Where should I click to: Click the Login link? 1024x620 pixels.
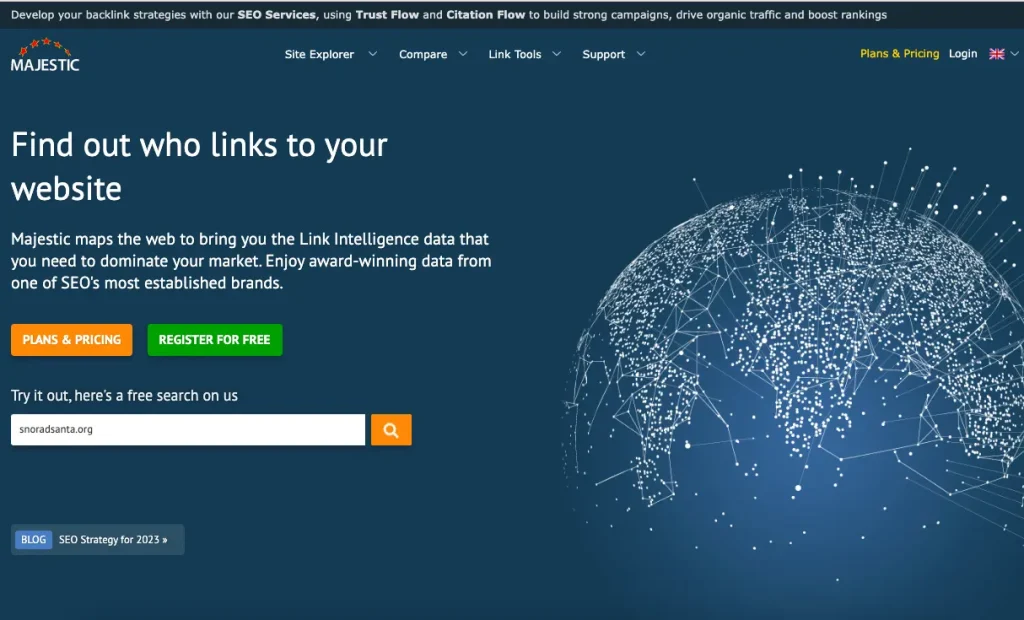(x=963, y=54)
